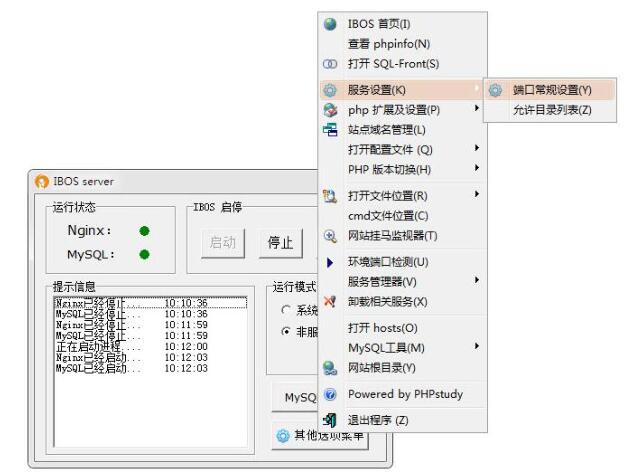Click the SQL-Front icon in menu
This screenshot has height=472, width=638.
(x=330, y=64)
